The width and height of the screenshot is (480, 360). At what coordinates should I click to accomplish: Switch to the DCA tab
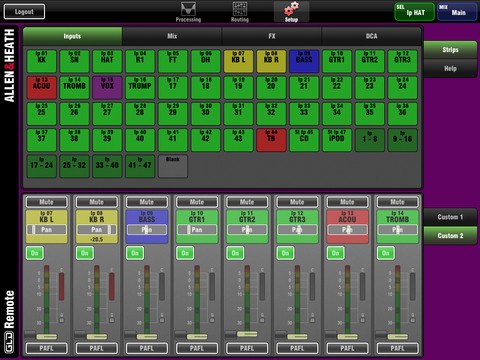coord(371,36)
